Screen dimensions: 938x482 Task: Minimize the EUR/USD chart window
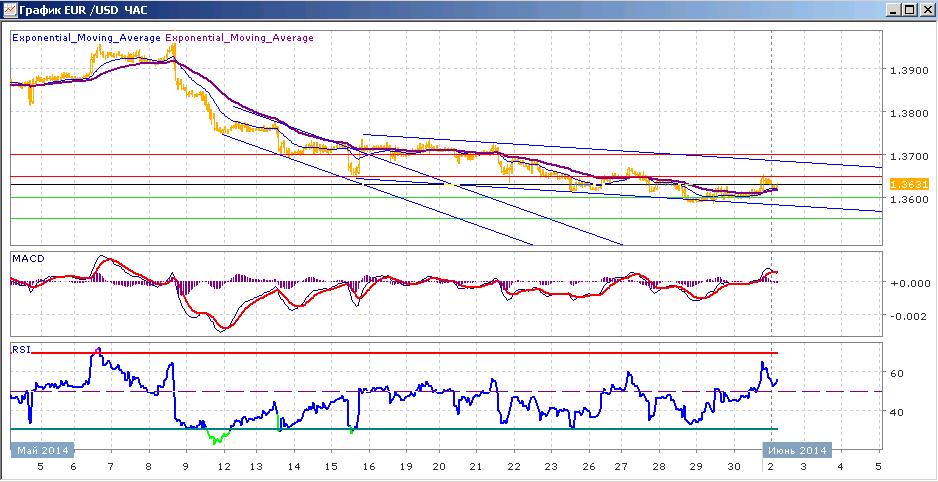click(x=894, y=10)
